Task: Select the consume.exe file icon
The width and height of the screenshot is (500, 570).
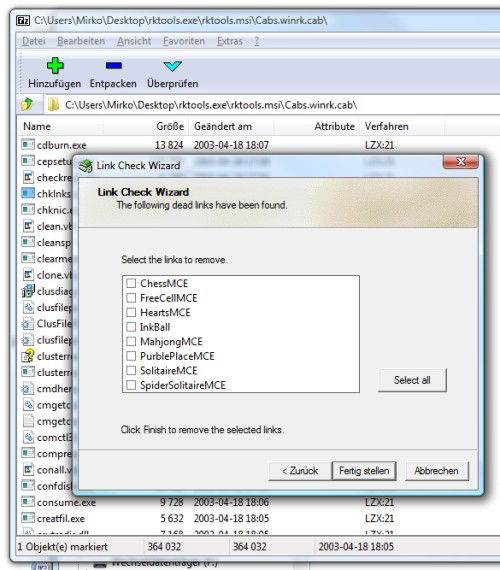Action: point(28,502)
